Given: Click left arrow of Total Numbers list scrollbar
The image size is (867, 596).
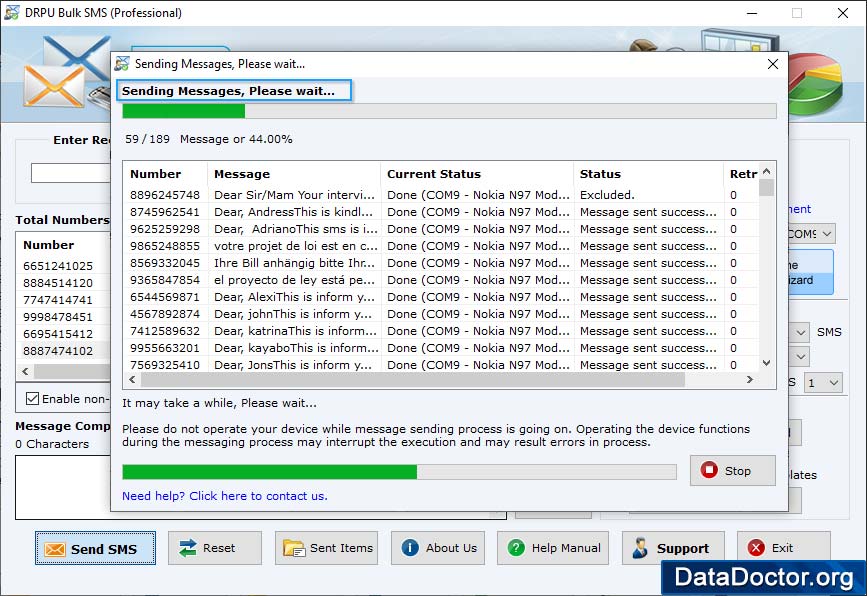Looking at the screenshot, I should pos(25,372).
